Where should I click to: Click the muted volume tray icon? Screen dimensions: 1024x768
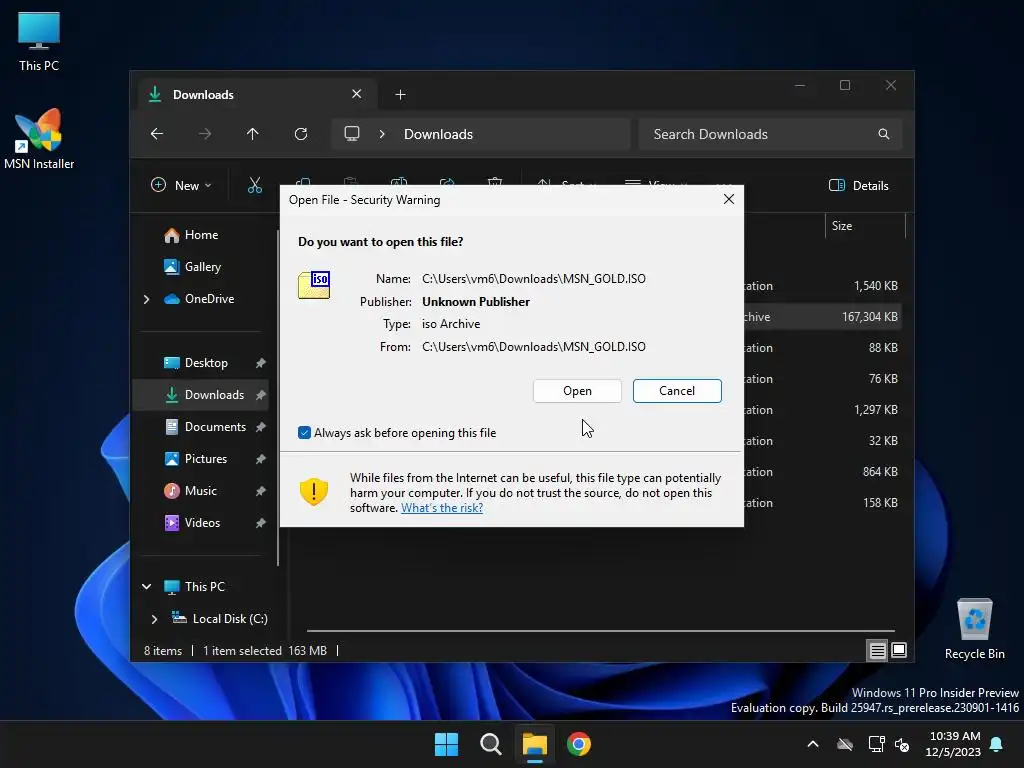(x=903, y=744)
